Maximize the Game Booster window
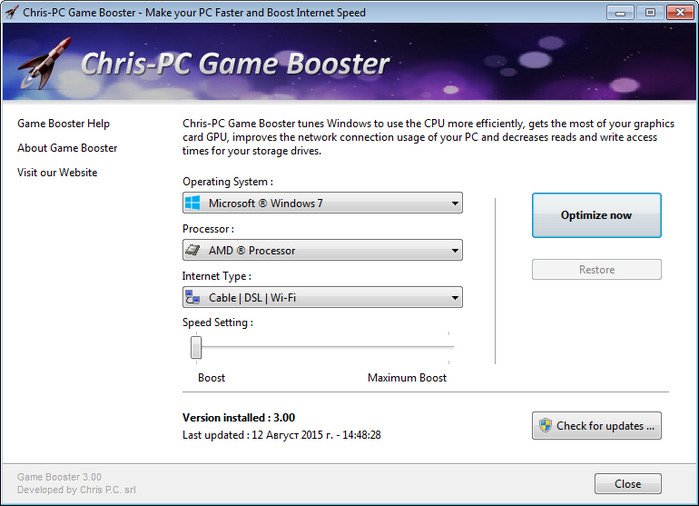Screen dimensions: 699x506 point(650,12)
